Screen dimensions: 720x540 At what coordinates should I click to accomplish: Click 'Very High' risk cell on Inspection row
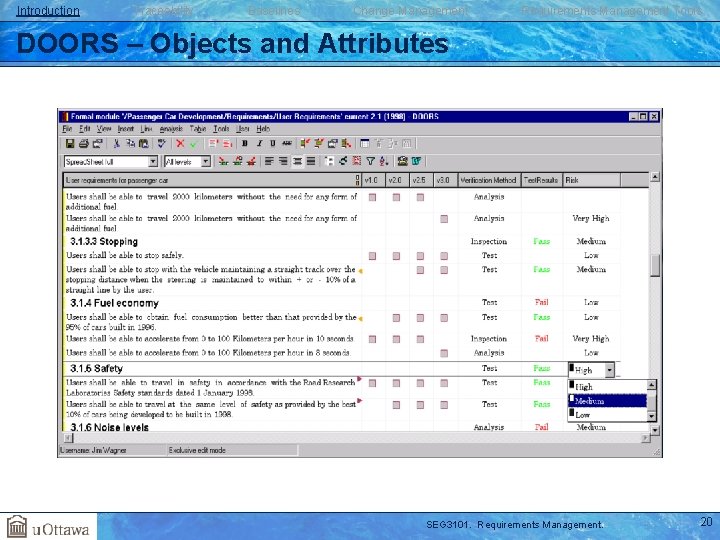pos(591,338)
